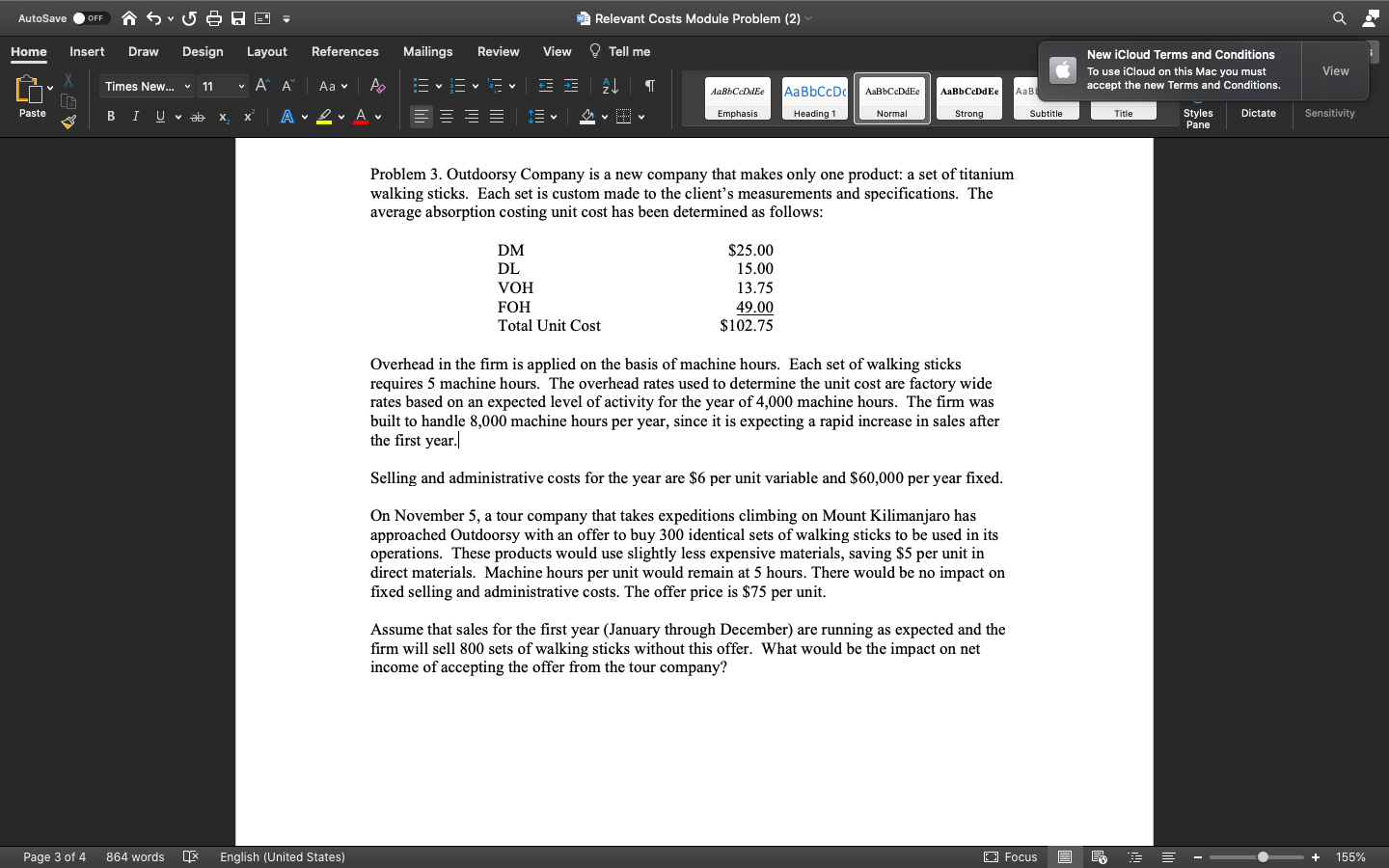Apply the Heading 1 style

(x=814, y=97)
